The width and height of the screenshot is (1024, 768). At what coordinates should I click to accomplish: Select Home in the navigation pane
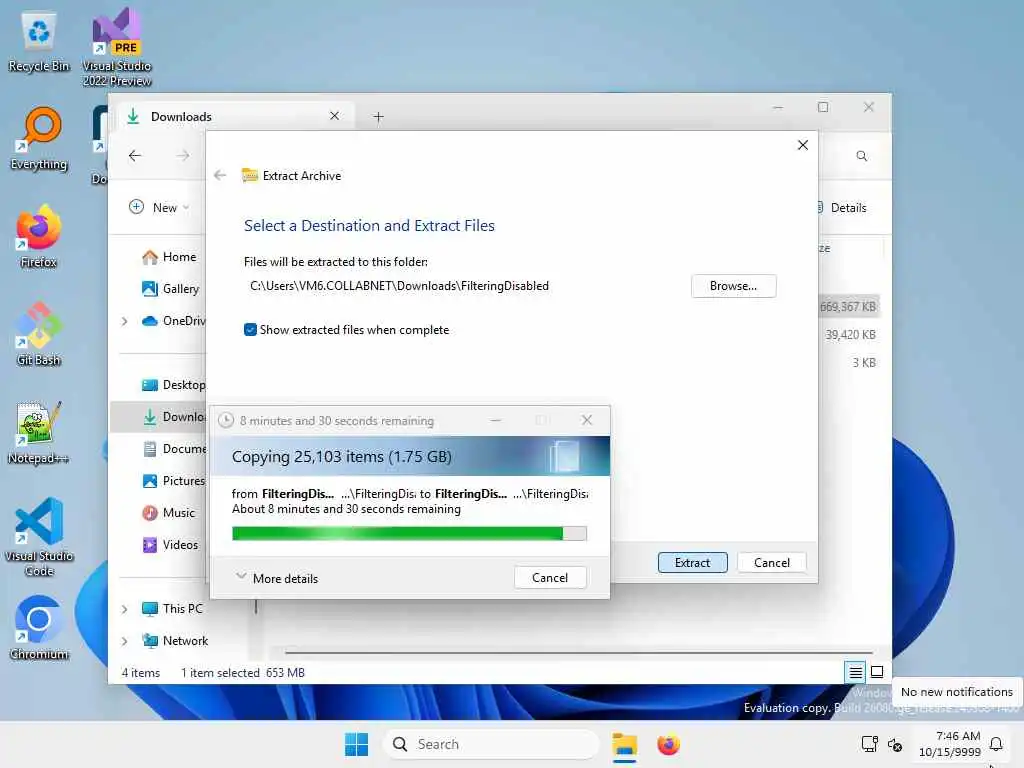click(169, 257)
